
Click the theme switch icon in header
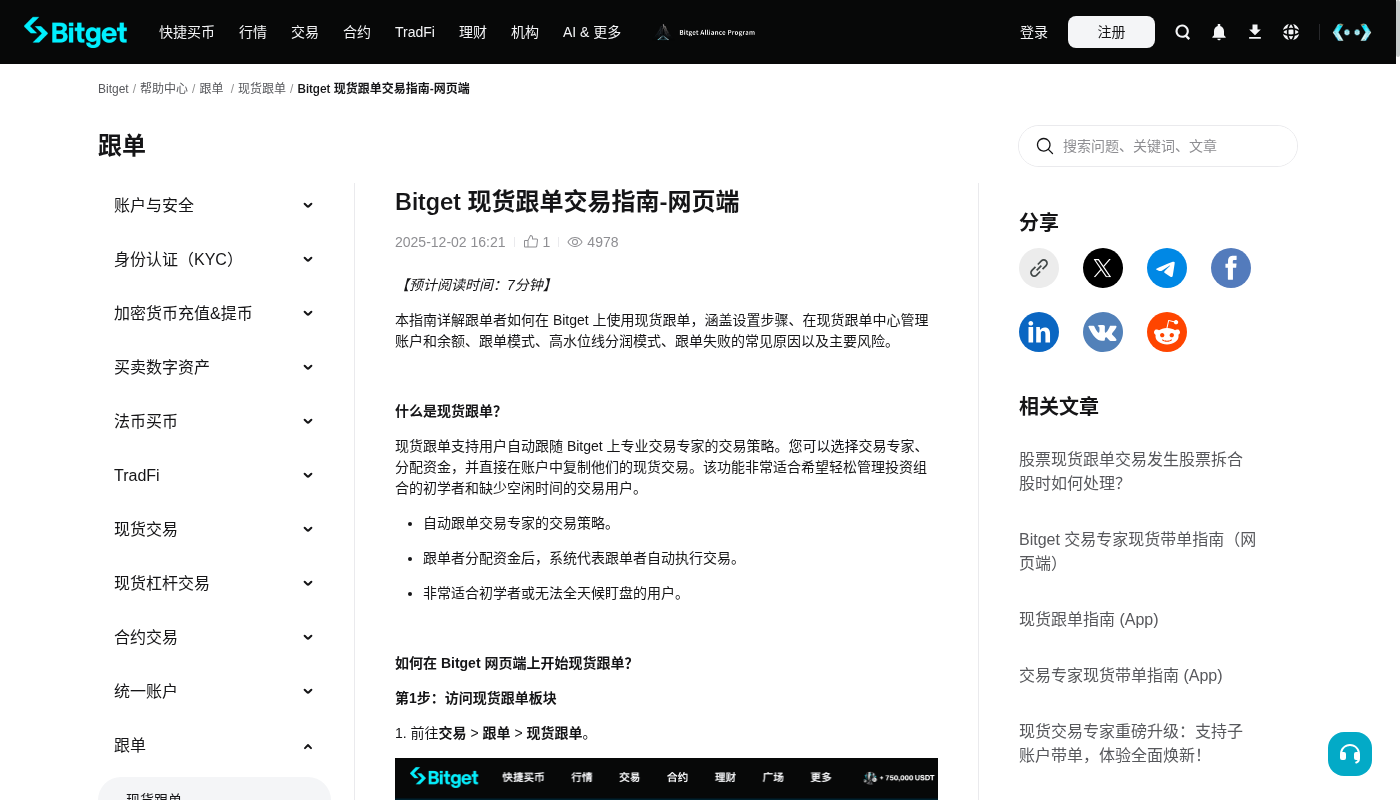click(1352, 32)
